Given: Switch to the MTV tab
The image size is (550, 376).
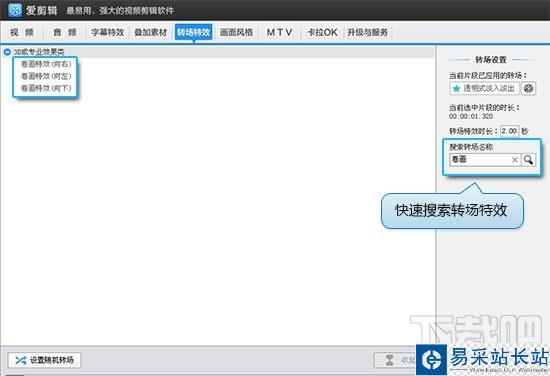Looking at the screenshot, I should pos(280,33).
